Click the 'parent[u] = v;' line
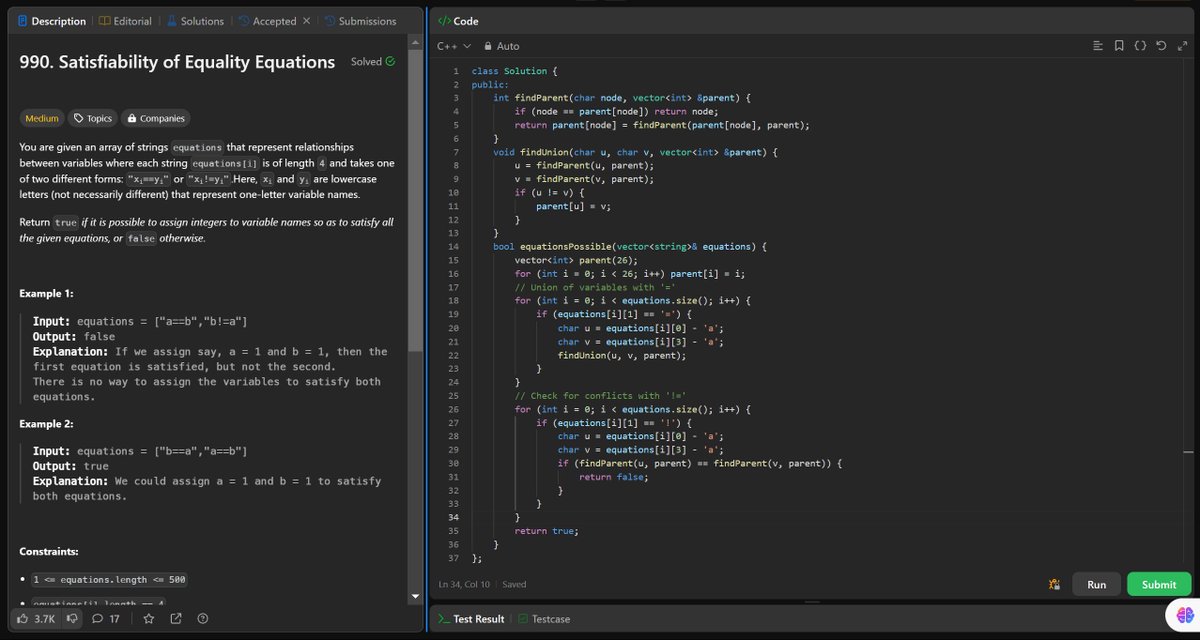The height and width of the screenshot is (640, 1200). 573,206
